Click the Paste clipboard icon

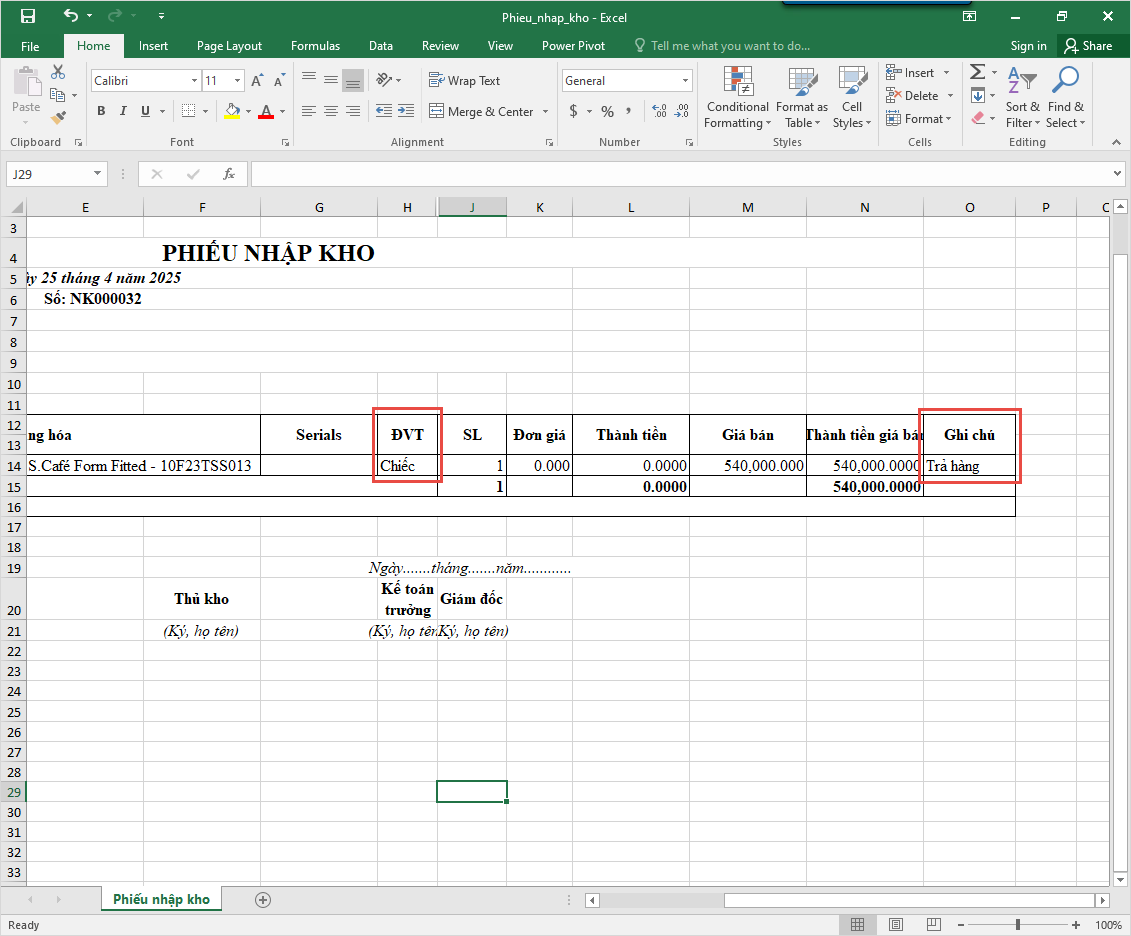[x=27, y=81]
